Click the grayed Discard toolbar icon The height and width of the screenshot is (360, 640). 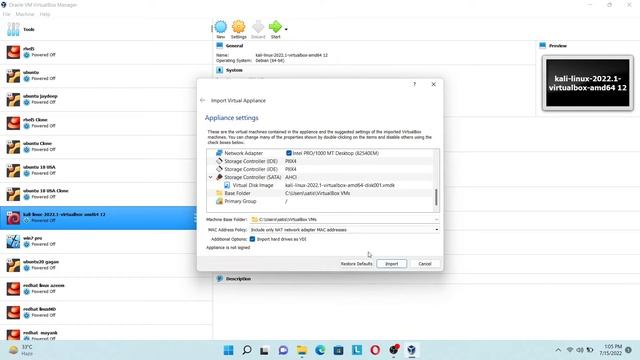258,27
